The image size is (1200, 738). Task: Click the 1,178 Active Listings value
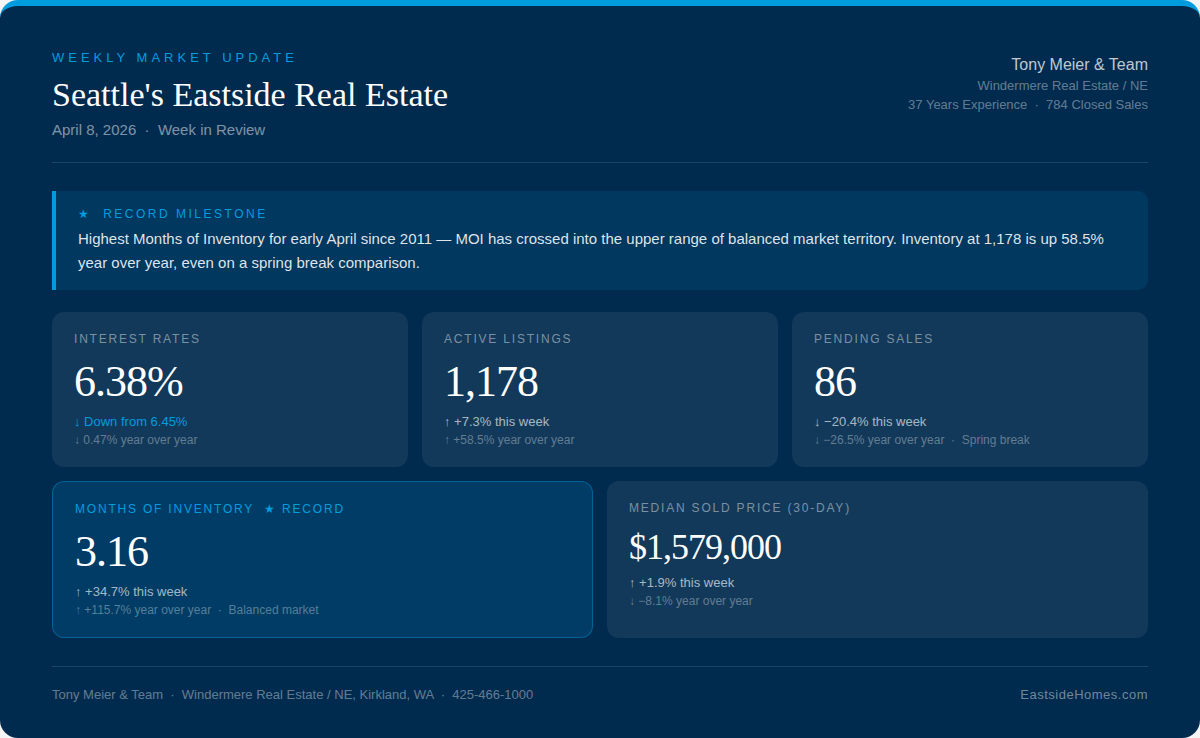(491, 382)
